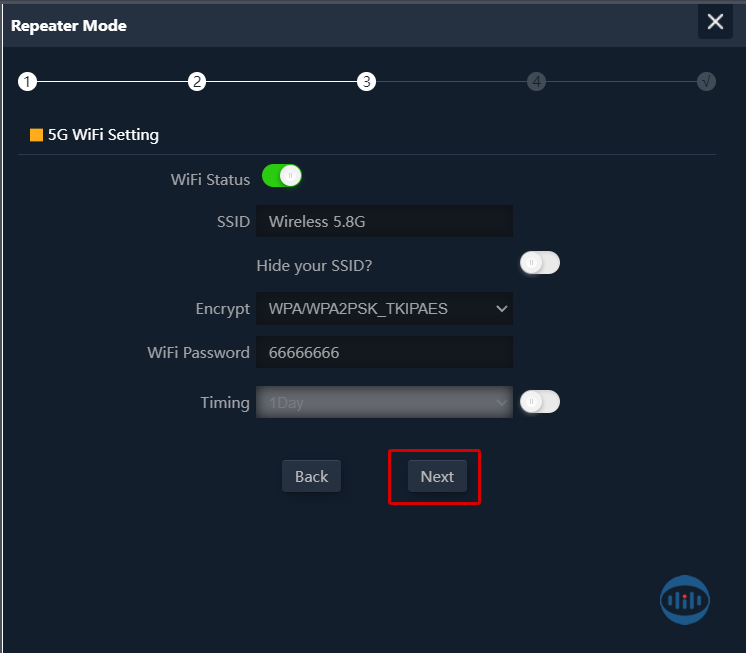Screen dimensions: 746x653
Task: Go to step 2 circle indicator
Action: pyautogui.click(x=197, y=82)
